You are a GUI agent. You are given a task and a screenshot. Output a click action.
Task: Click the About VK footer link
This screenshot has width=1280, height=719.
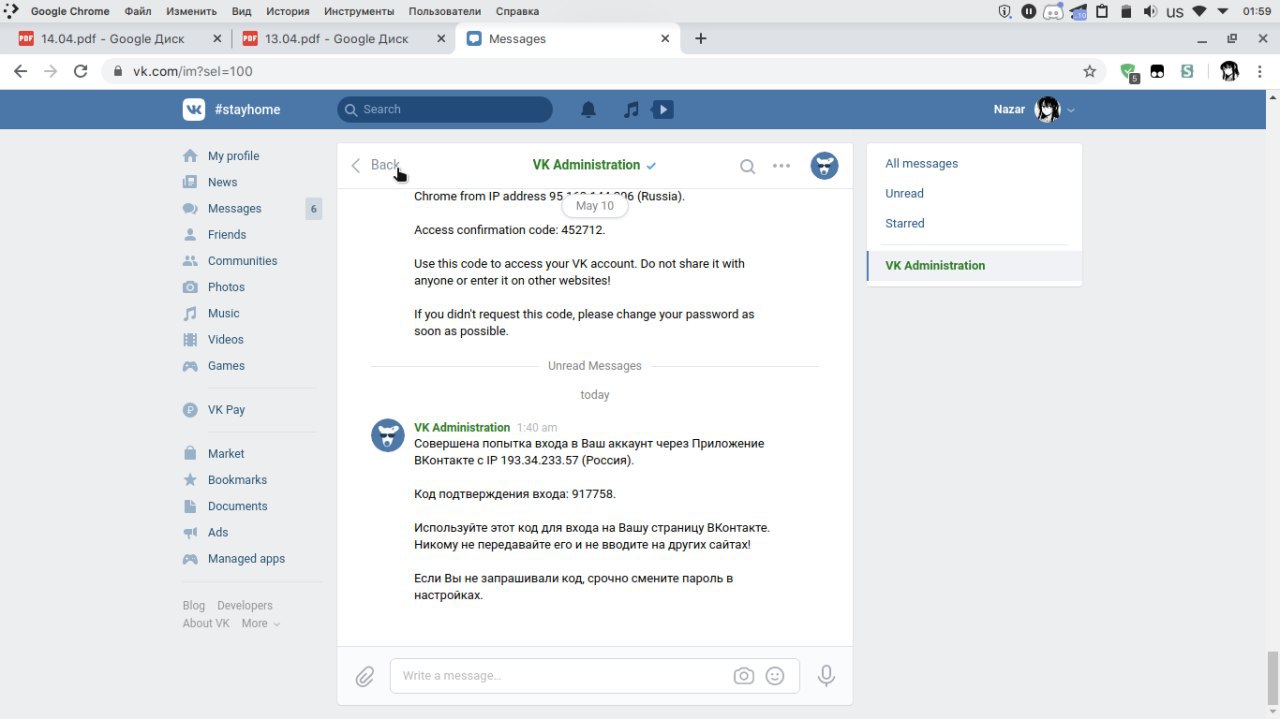click(x=206, y=623)
